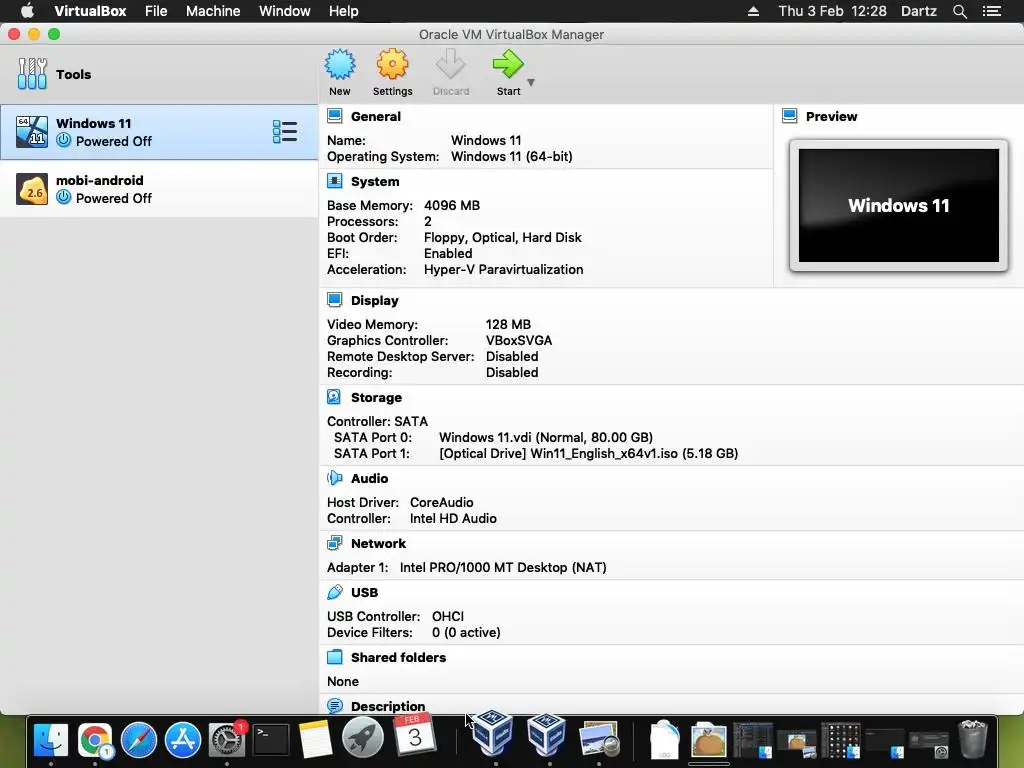Click the Preview panel monitor icon
Image resolution: width=1024 pixels, height=768 pixels.
click(790, 116)
